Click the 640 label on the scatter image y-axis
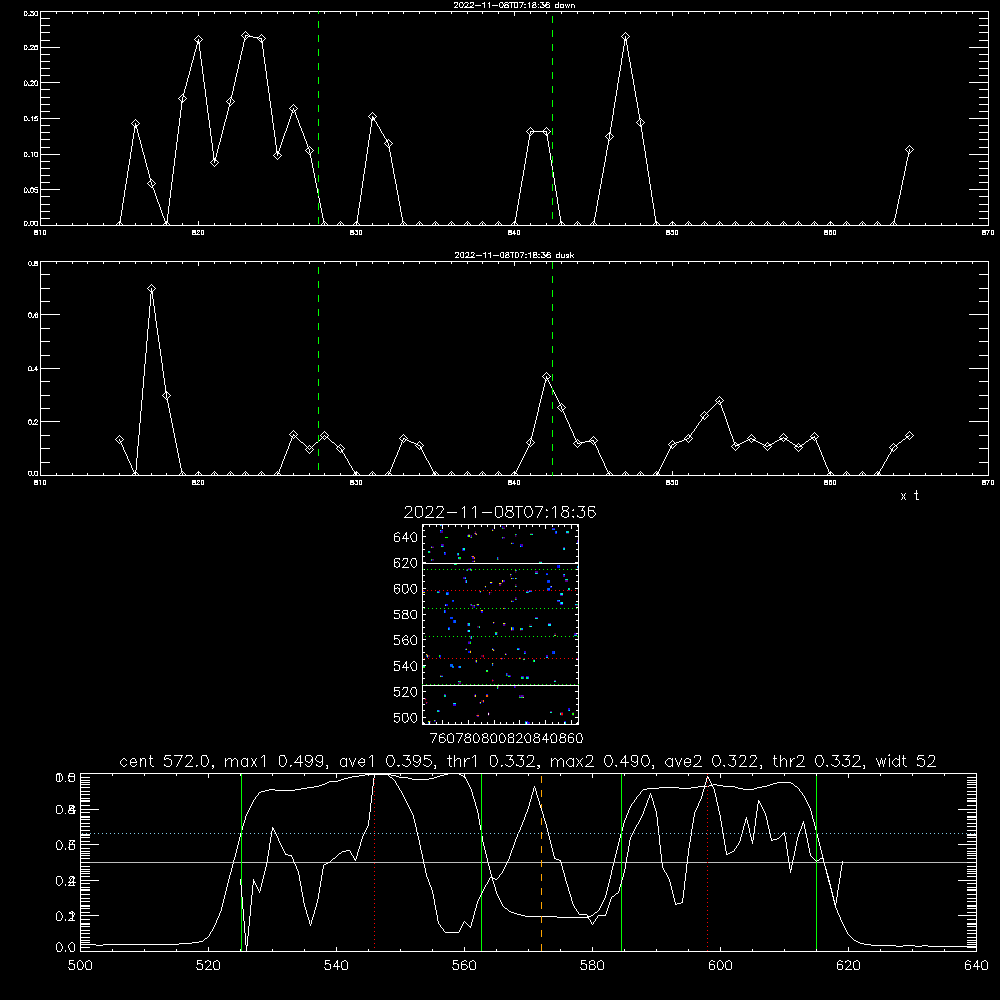The width and height of the screenshot is (1000, 1000). [405, 537]
